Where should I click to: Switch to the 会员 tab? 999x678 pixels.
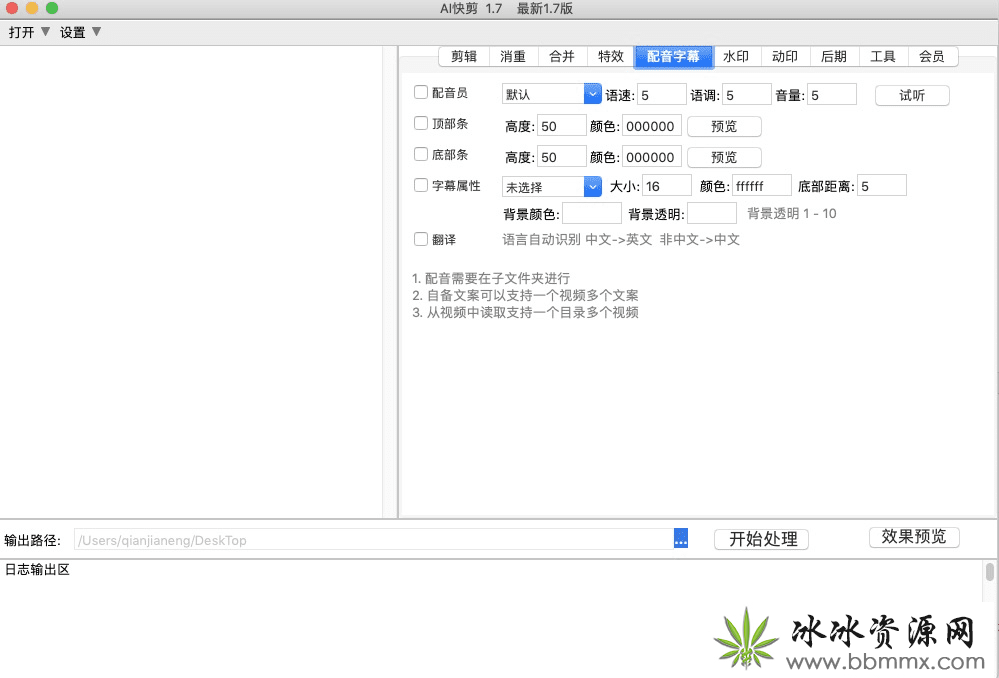tap(931, 57)
